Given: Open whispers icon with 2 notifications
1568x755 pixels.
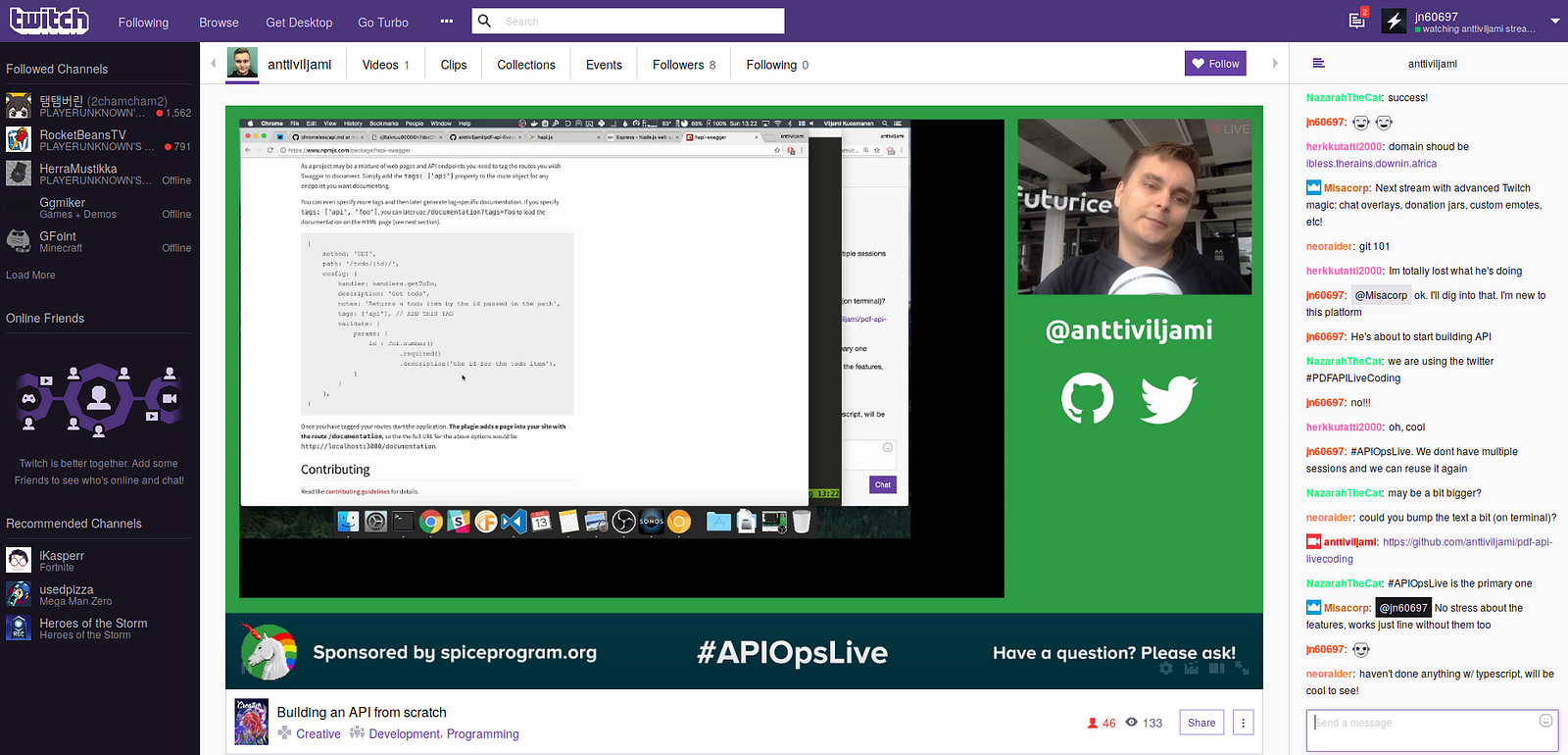Looking at the screenshot, I should click(1357, 21).
